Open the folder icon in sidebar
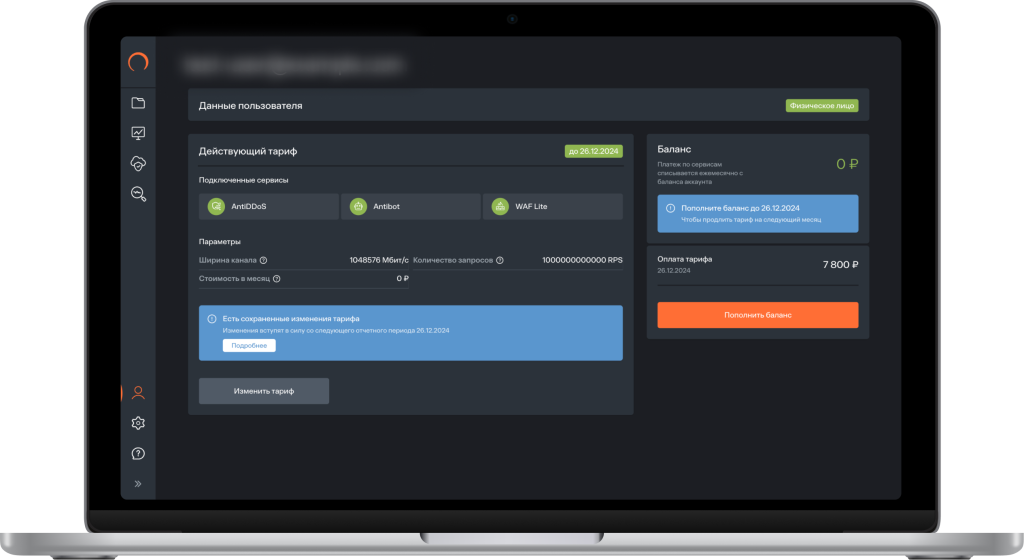Viewport: 1024px width, 560px height. 138,103
